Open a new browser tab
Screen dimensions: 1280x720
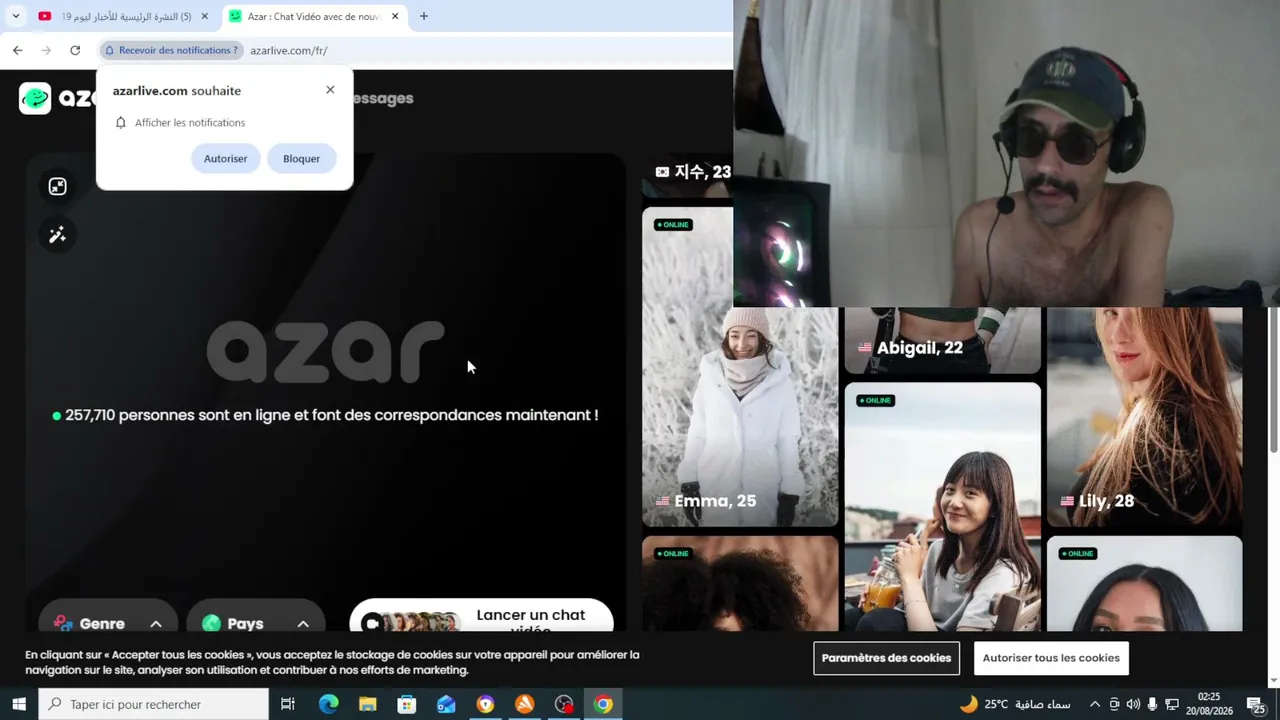click(x=424, y=16)
